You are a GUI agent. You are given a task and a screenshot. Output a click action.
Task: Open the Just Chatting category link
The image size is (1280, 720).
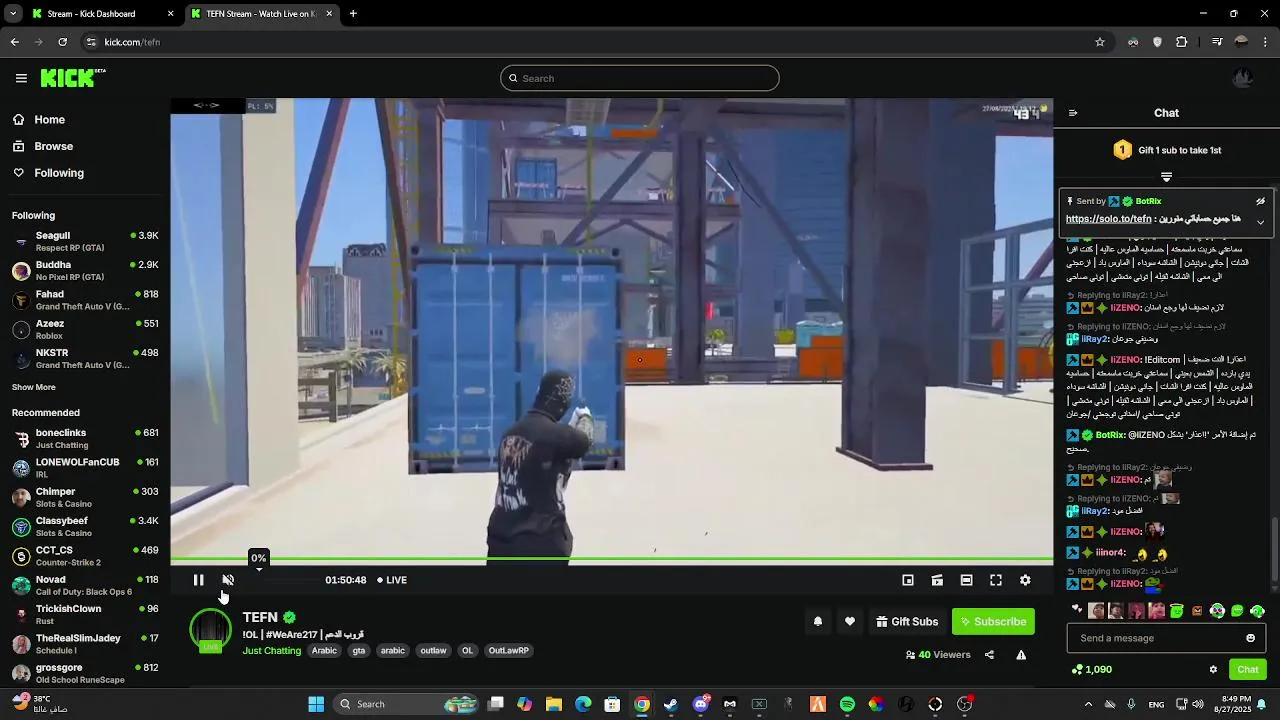(271, 651)
